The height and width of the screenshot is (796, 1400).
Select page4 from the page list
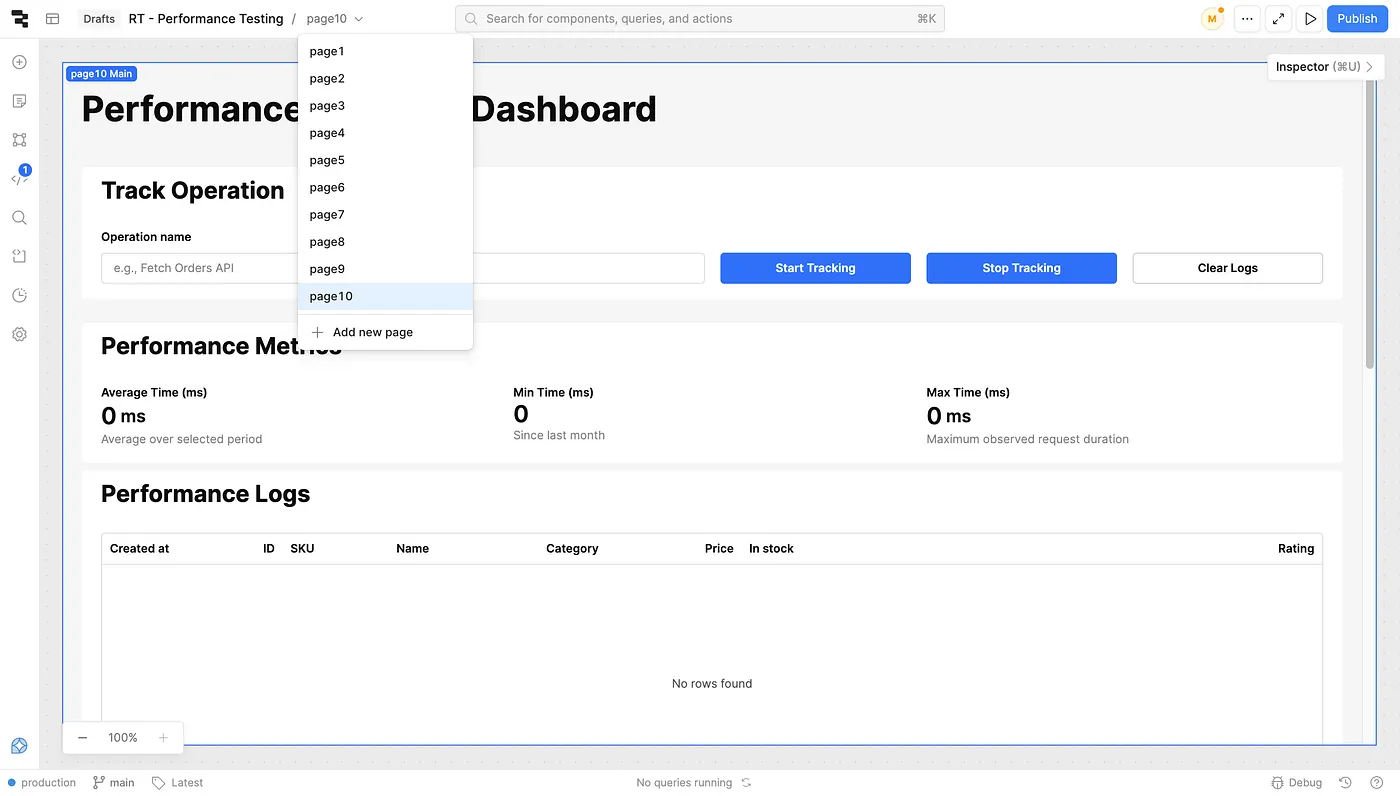pyautogui.click(x=385, y=133)
